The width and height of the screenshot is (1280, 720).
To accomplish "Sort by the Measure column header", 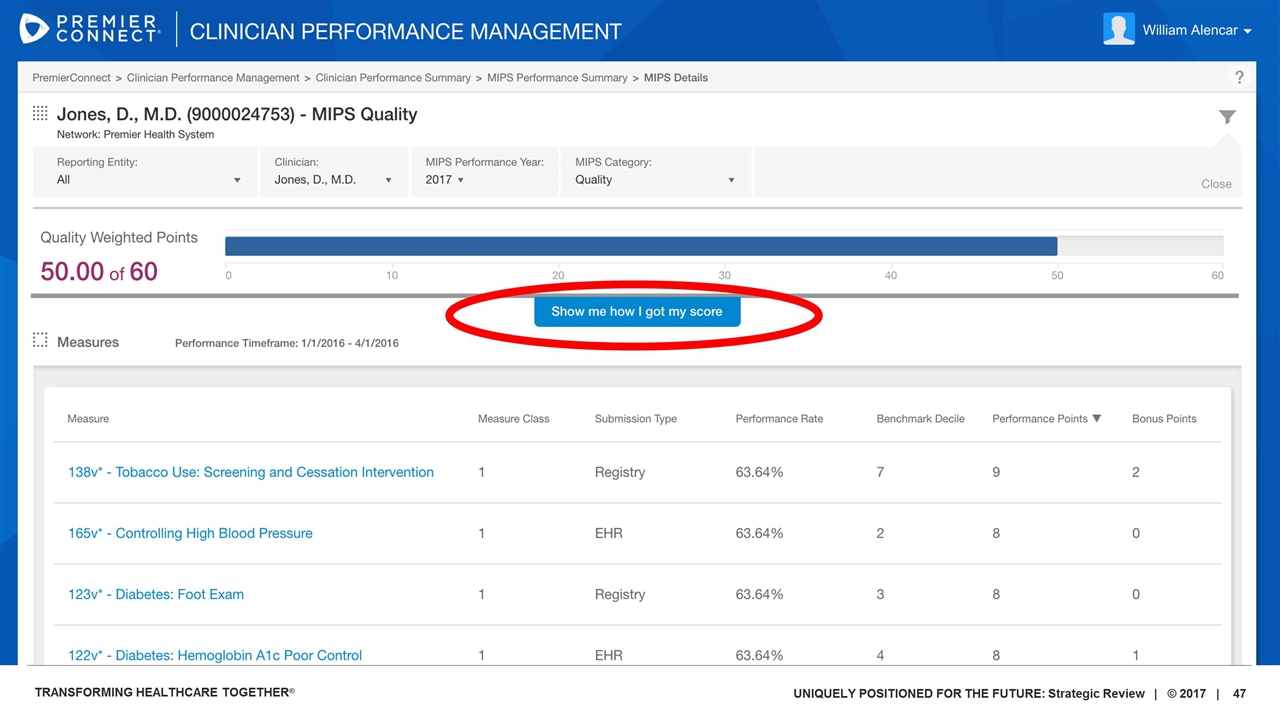I will (88, 419).
